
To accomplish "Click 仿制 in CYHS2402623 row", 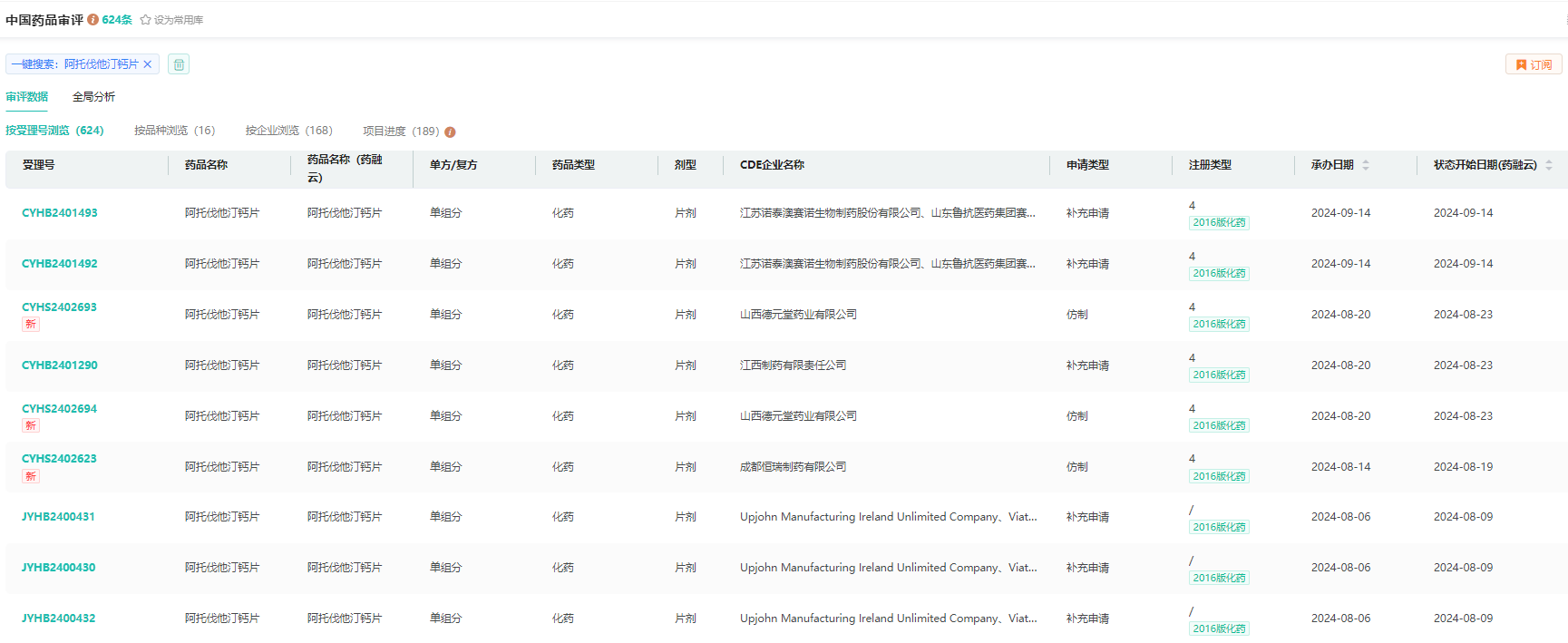I will point(1076,467).
